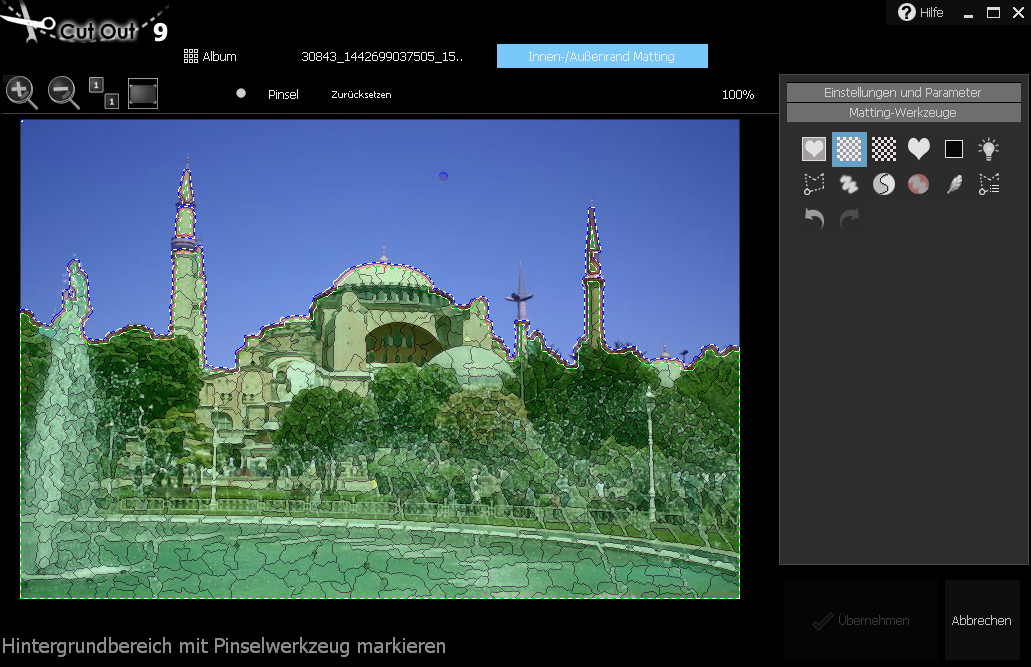Select the heart-in-frame matting view icon

[814, 149]
